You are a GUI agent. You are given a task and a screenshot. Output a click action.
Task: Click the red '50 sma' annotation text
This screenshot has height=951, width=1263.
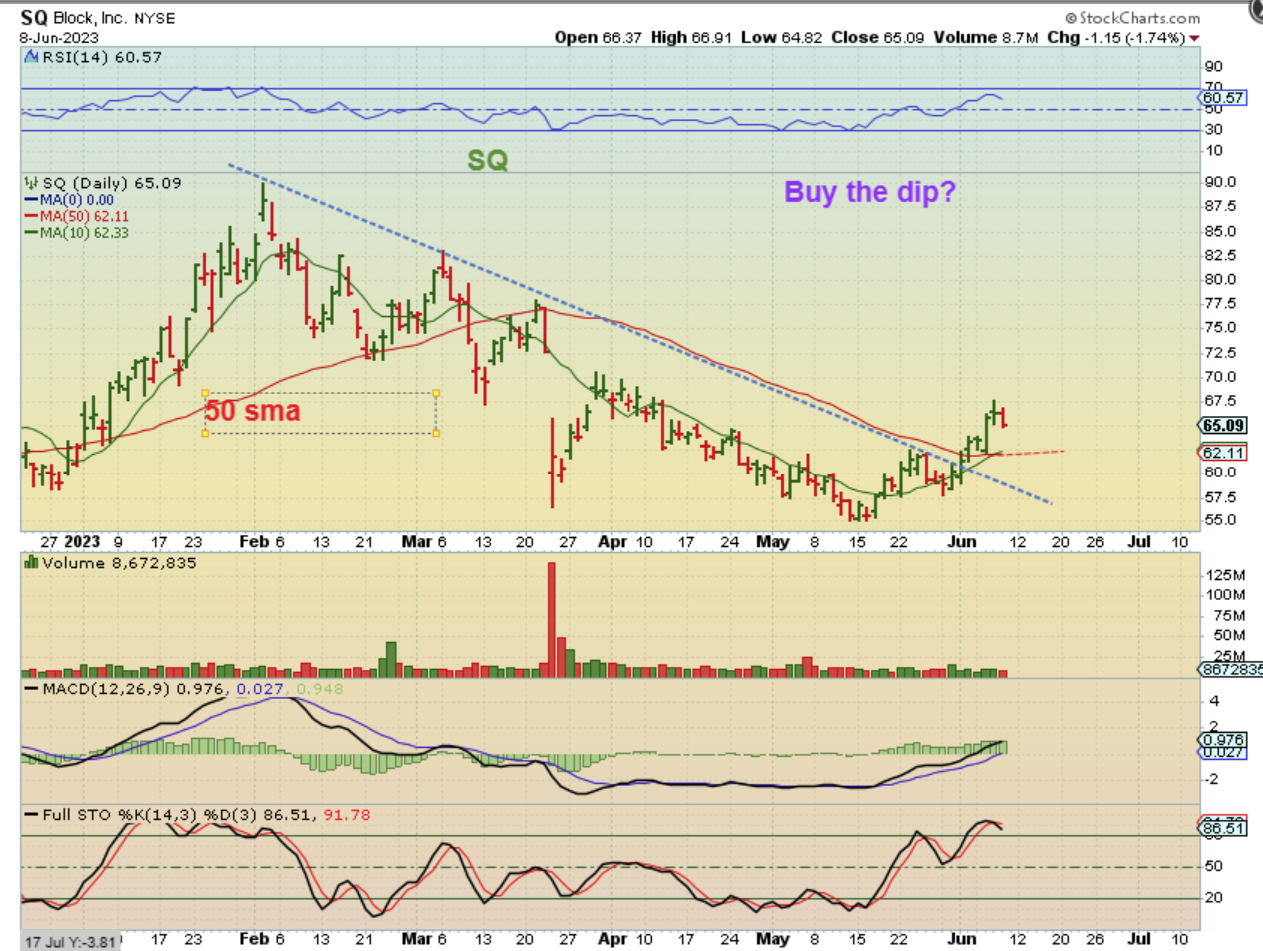tap(253, 410)
